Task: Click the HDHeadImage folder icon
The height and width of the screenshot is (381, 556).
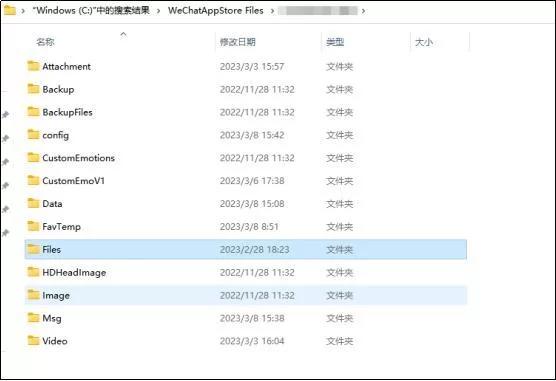Action: pos(33,272)
